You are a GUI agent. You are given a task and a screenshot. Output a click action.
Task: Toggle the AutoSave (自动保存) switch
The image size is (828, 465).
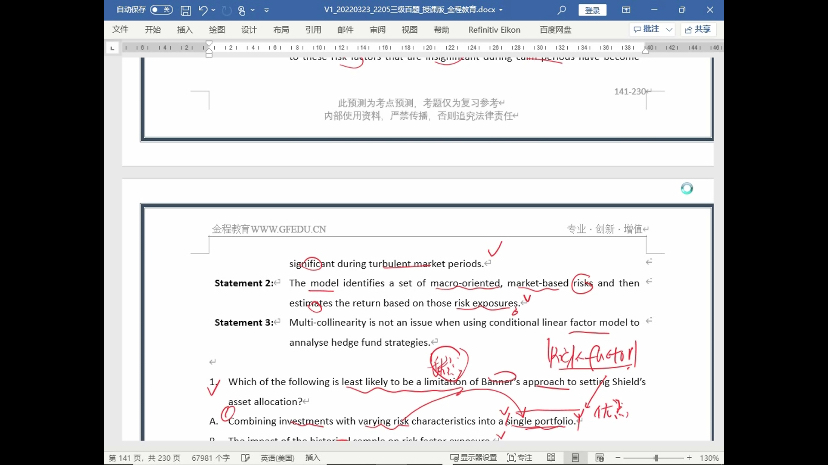(x=161, y=10)
